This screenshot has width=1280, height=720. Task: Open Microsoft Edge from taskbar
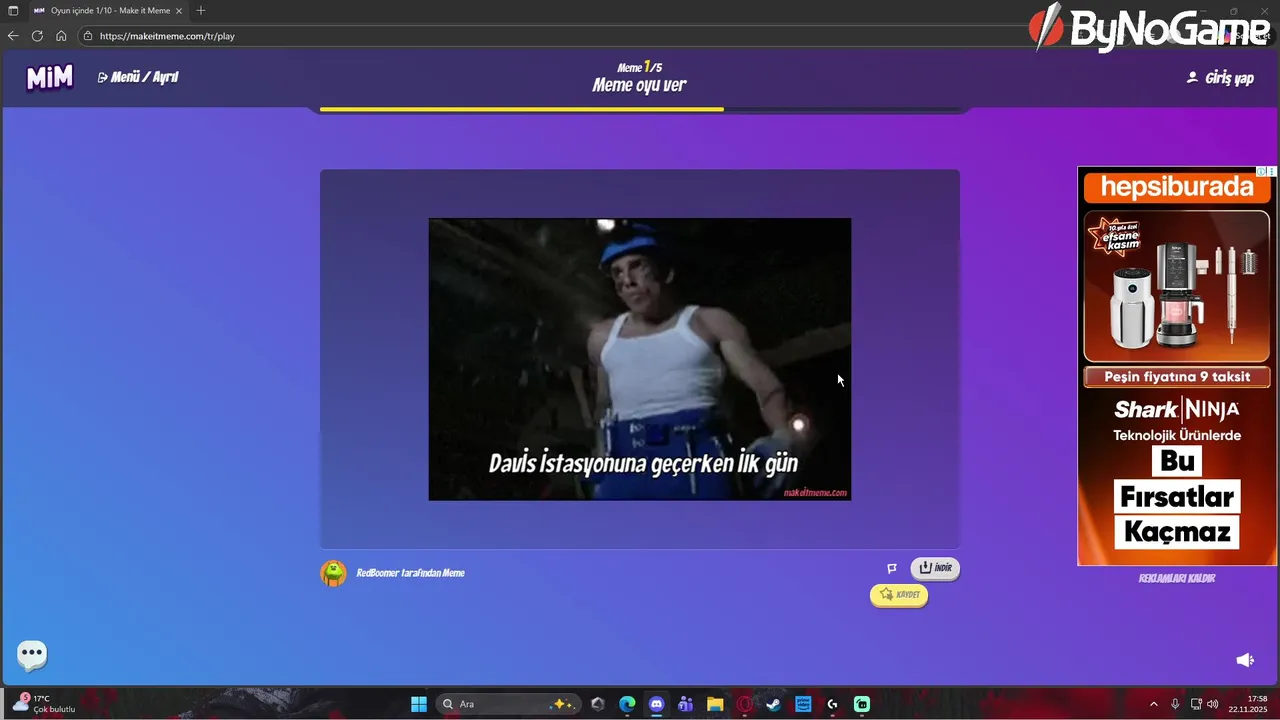[x=627, y=704]
